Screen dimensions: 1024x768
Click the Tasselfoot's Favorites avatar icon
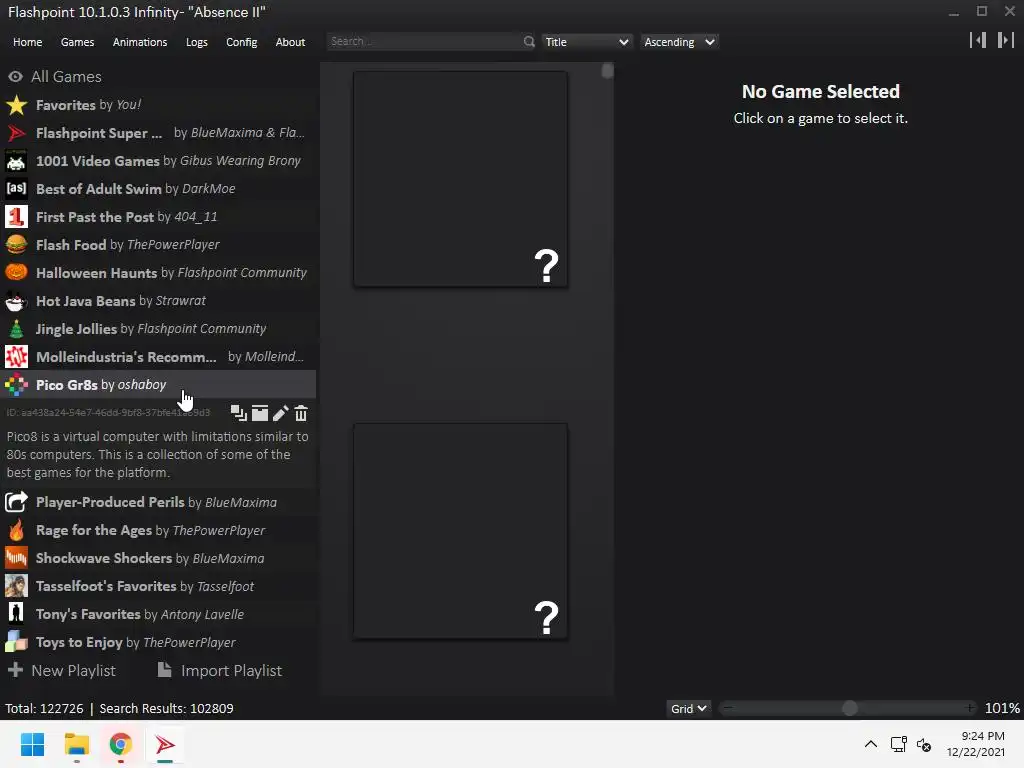[x=16, y=586]
